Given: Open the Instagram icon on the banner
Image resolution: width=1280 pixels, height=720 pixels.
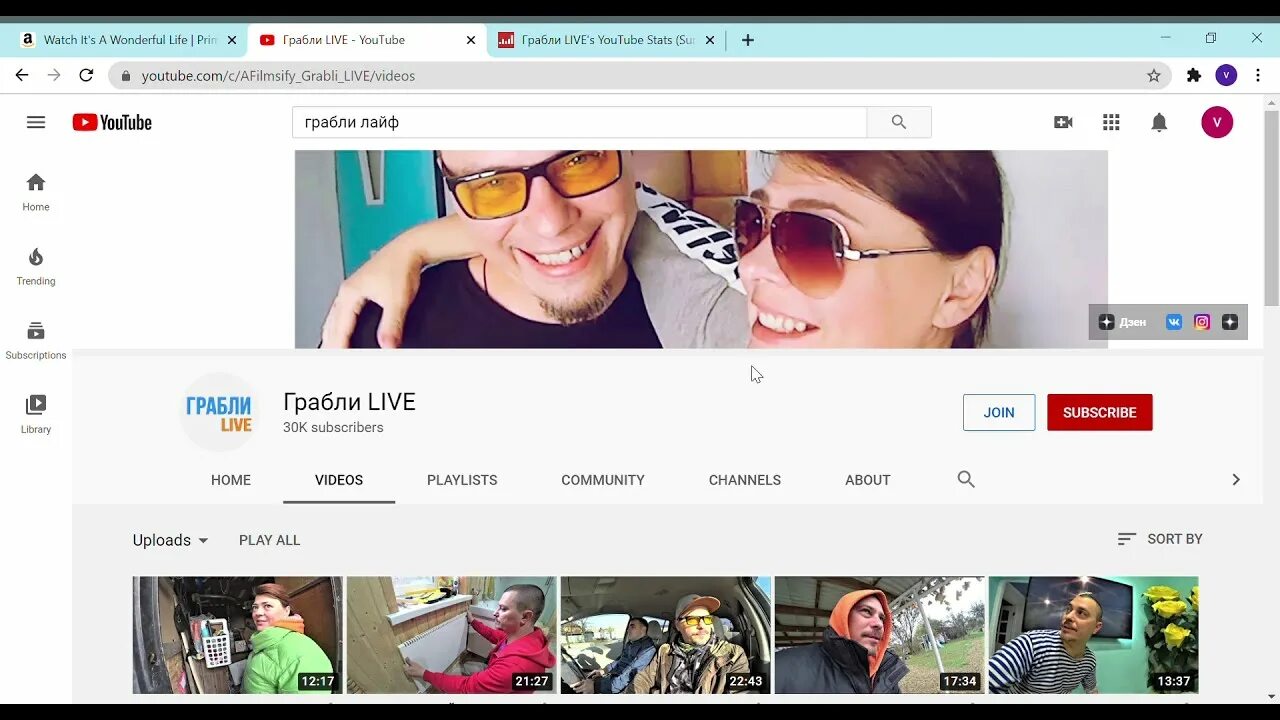Looking at the screenshot, I should pos(1202,322).
